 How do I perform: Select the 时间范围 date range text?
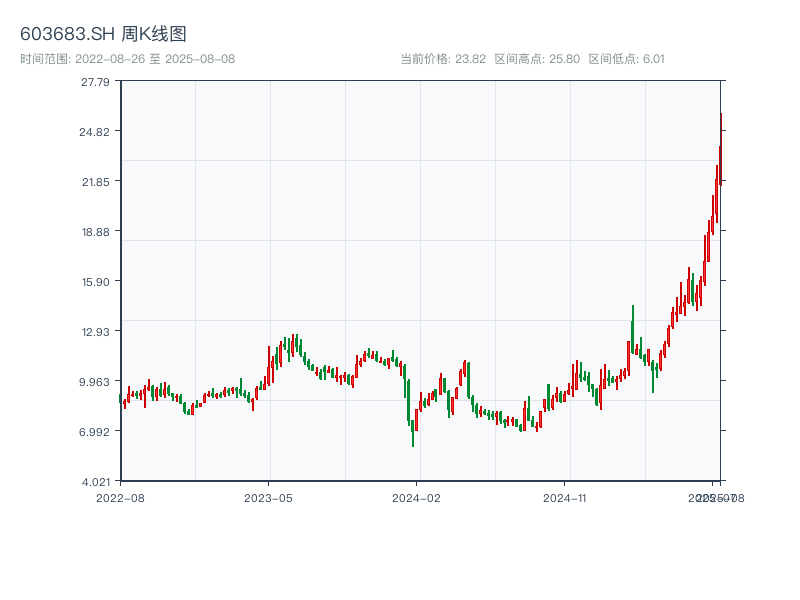(x=127, y=59)
